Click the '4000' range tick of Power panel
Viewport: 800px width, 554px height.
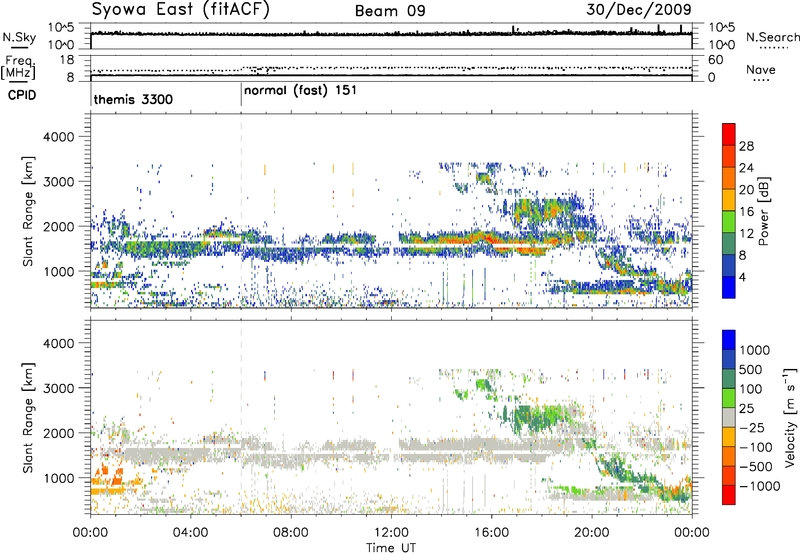(x=58, y=137)
